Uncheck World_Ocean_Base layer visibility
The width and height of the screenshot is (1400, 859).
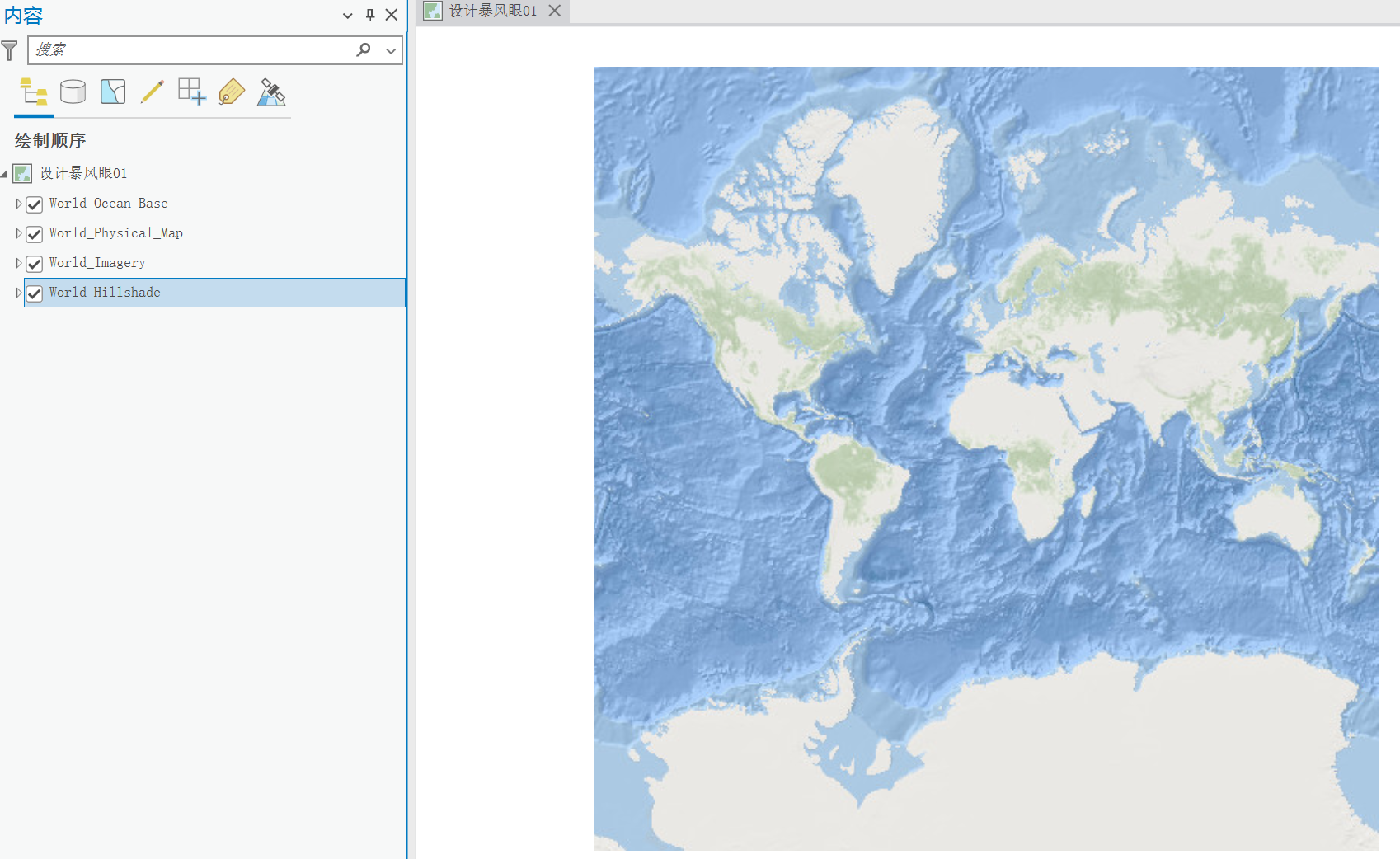click(35, 204)
